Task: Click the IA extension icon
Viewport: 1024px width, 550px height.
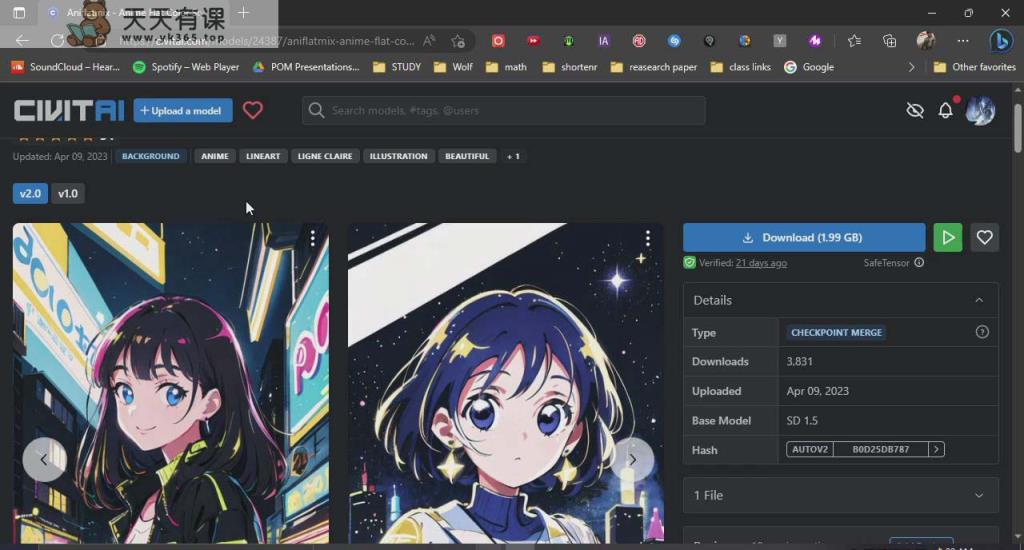Action: click(603, 40)
